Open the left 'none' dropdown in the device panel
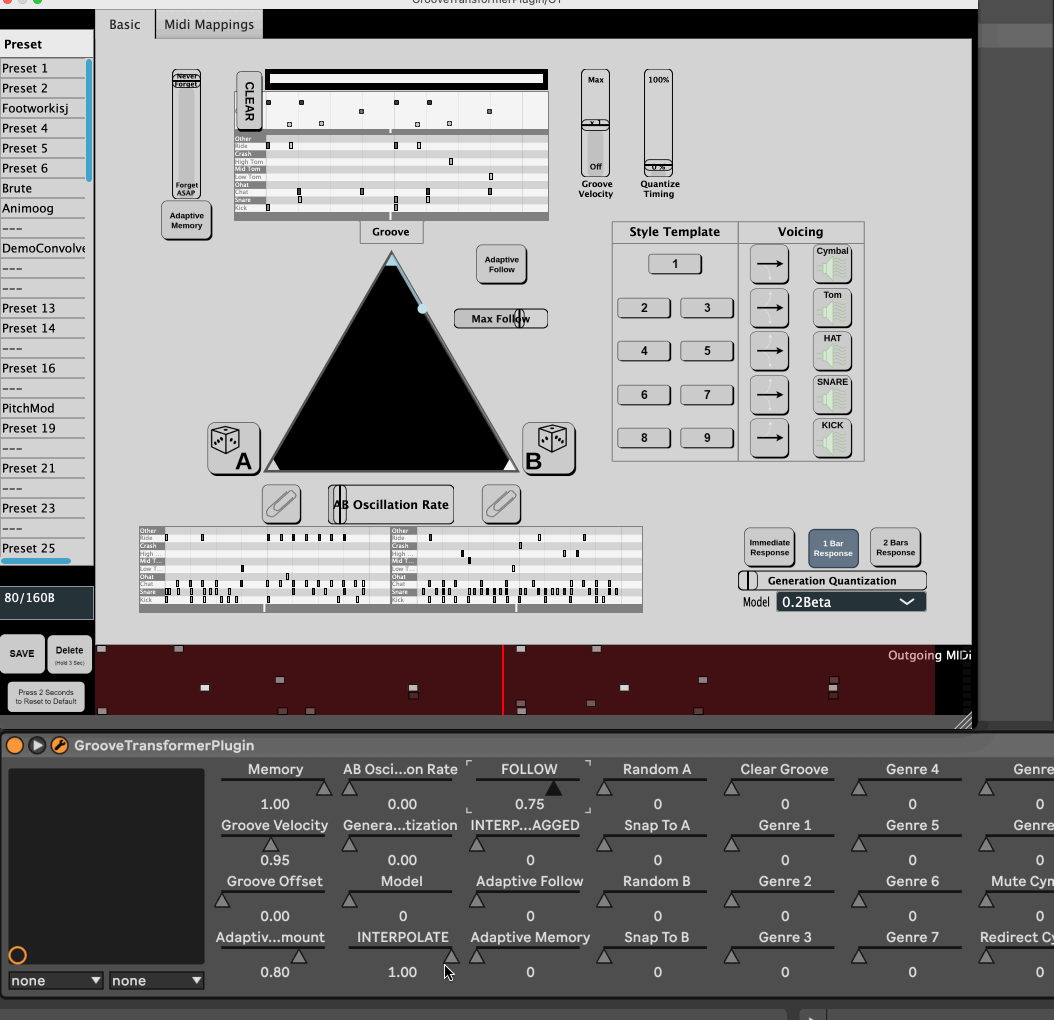Image resolution: width=1054 pixels, height=1020 pixels. point(56,981)
